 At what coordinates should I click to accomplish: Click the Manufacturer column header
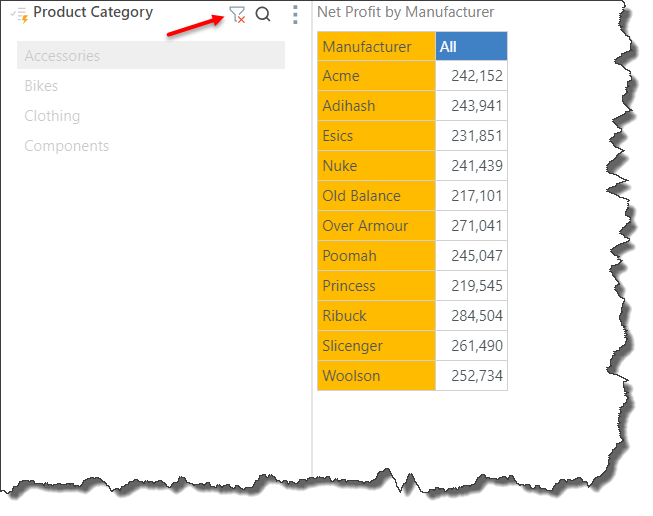tap(376, 46)
